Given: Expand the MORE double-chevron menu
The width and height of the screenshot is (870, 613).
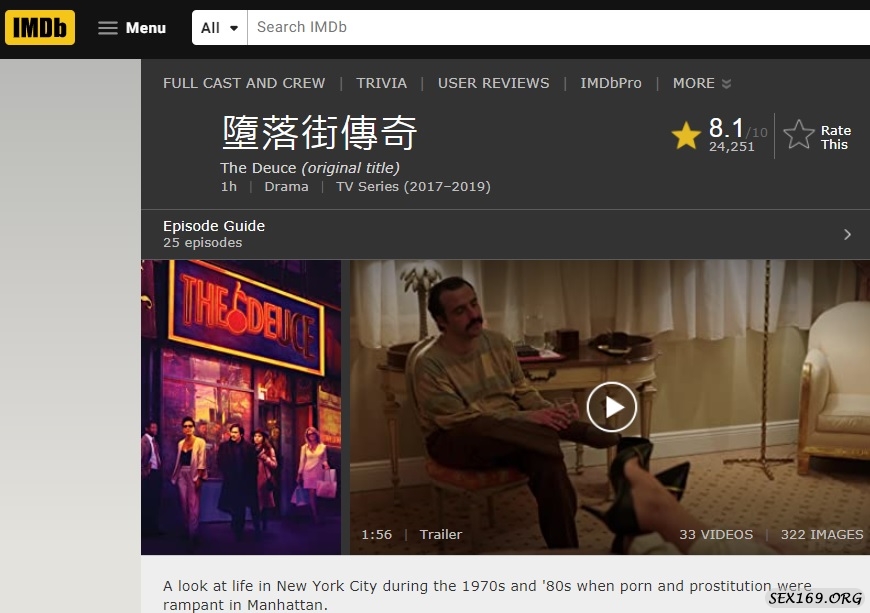Looking at the screenshot, I should 726,83.
